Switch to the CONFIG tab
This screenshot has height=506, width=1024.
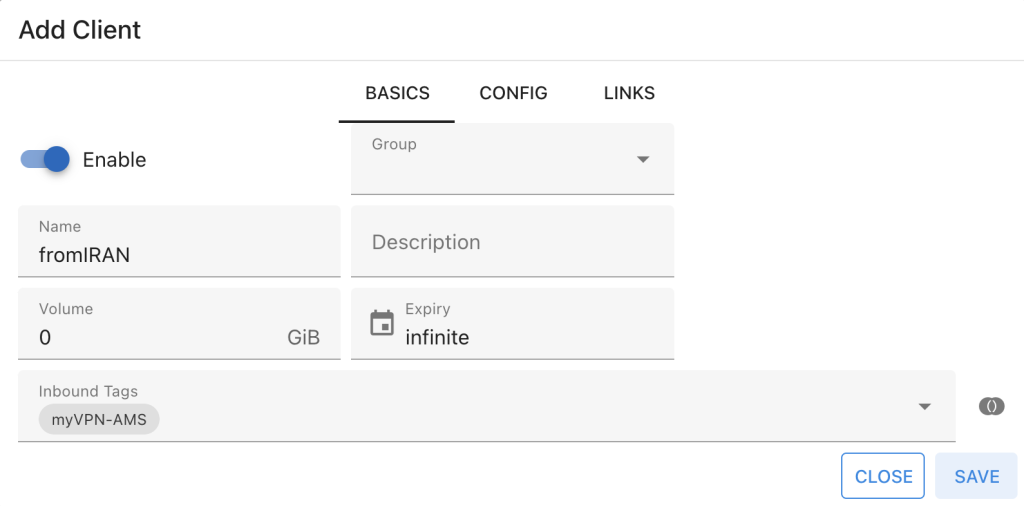tap(513, 93)
